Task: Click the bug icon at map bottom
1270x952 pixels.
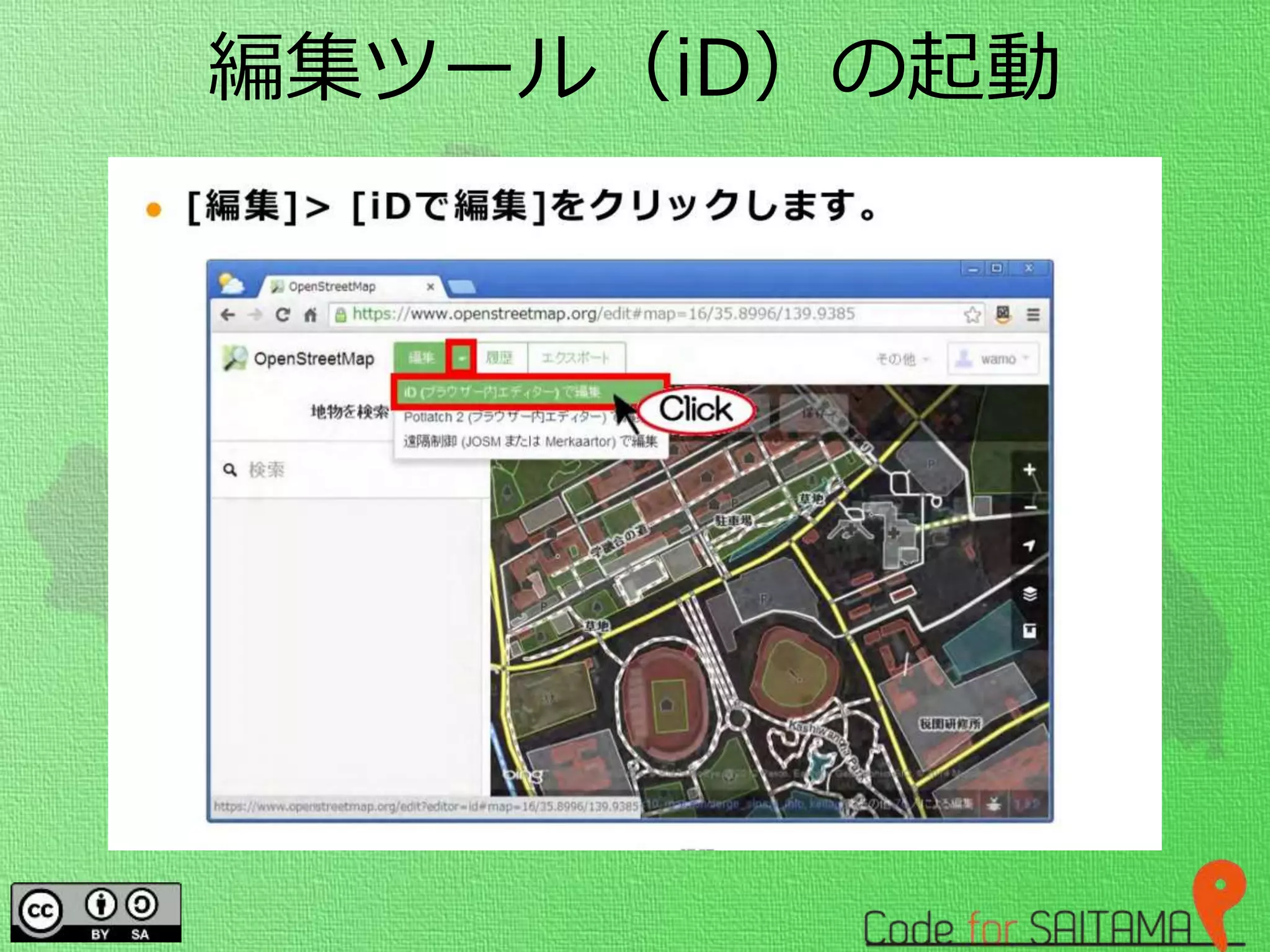Action: pos(994,804)
